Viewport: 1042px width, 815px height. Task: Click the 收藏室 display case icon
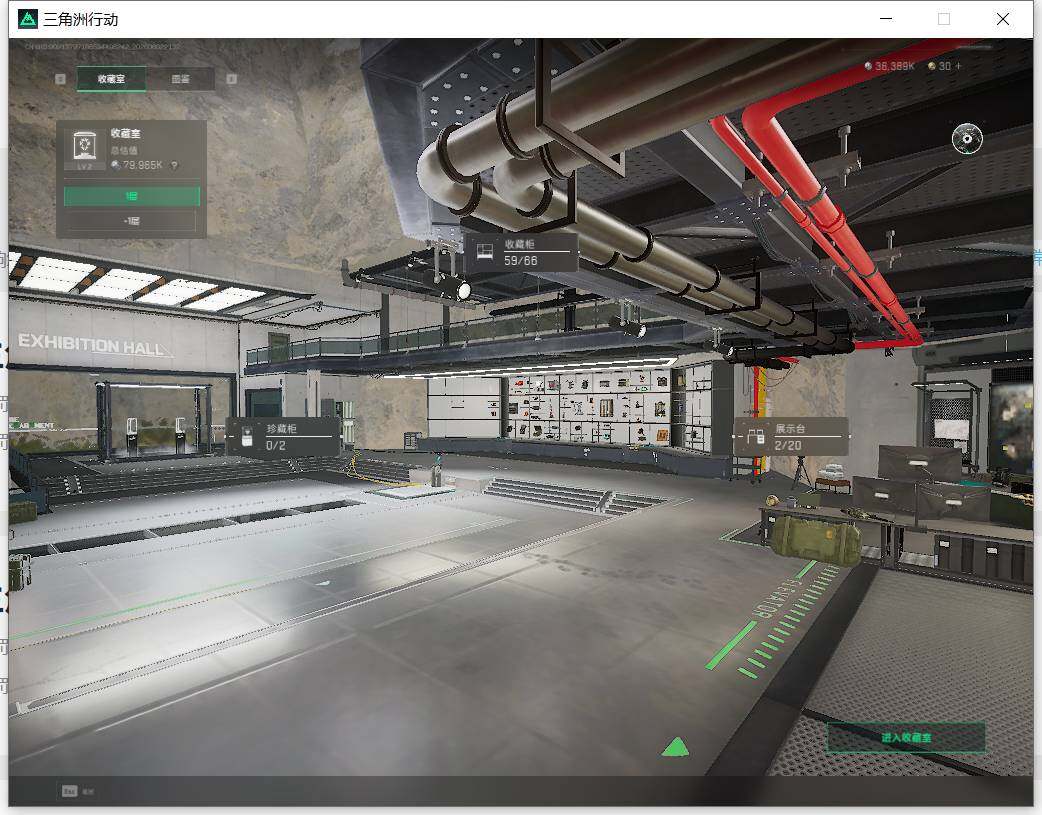click(x=84, y=148)
